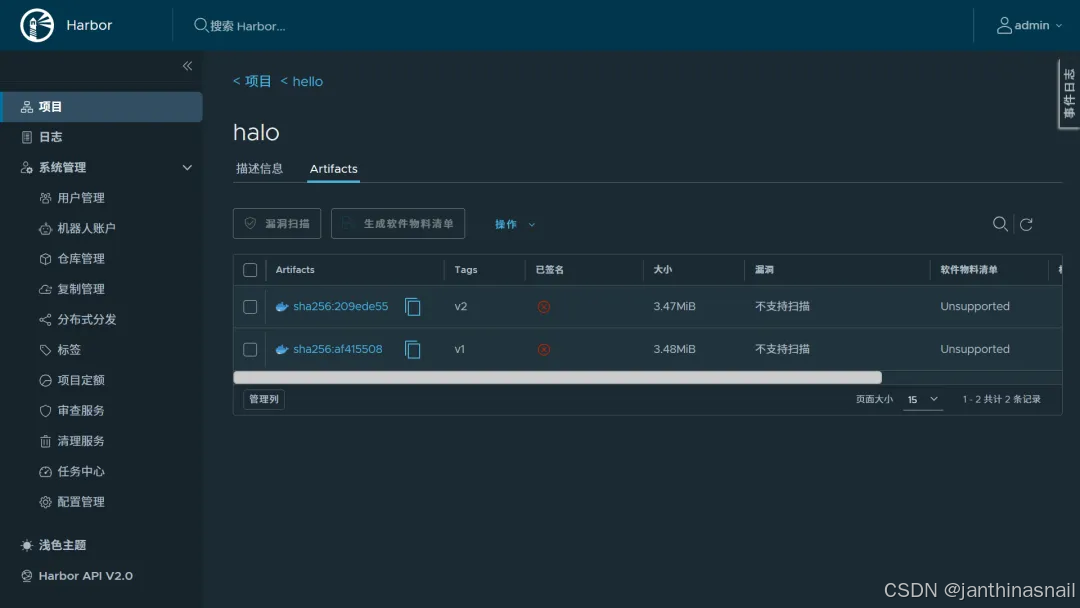Click the 大小 column header
This screenshot has height=608, width=1080.
tap(663, 270)
